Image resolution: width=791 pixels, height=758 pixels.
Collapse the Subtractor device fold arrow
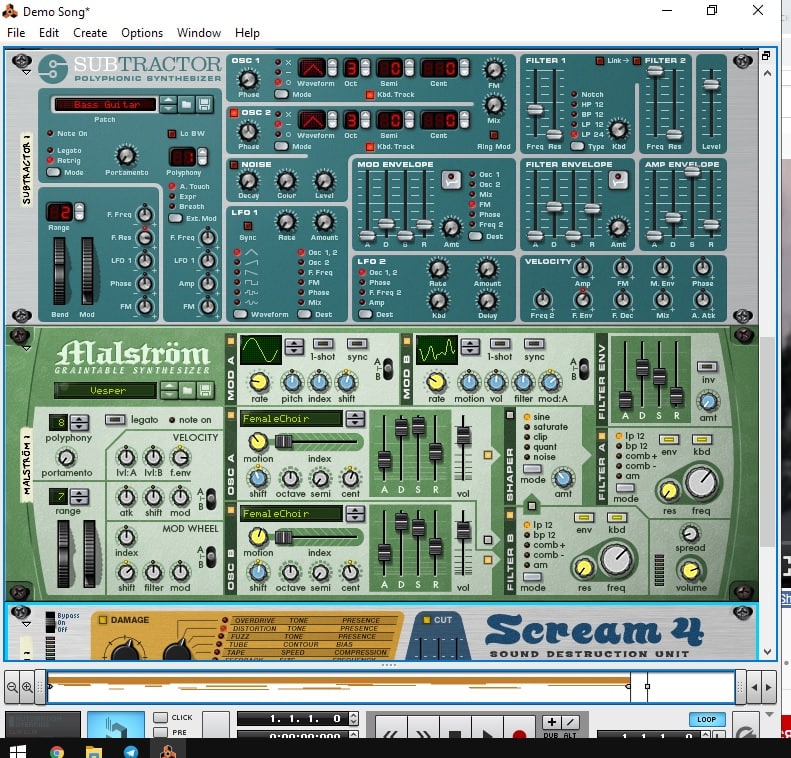(x=27, y=73)
